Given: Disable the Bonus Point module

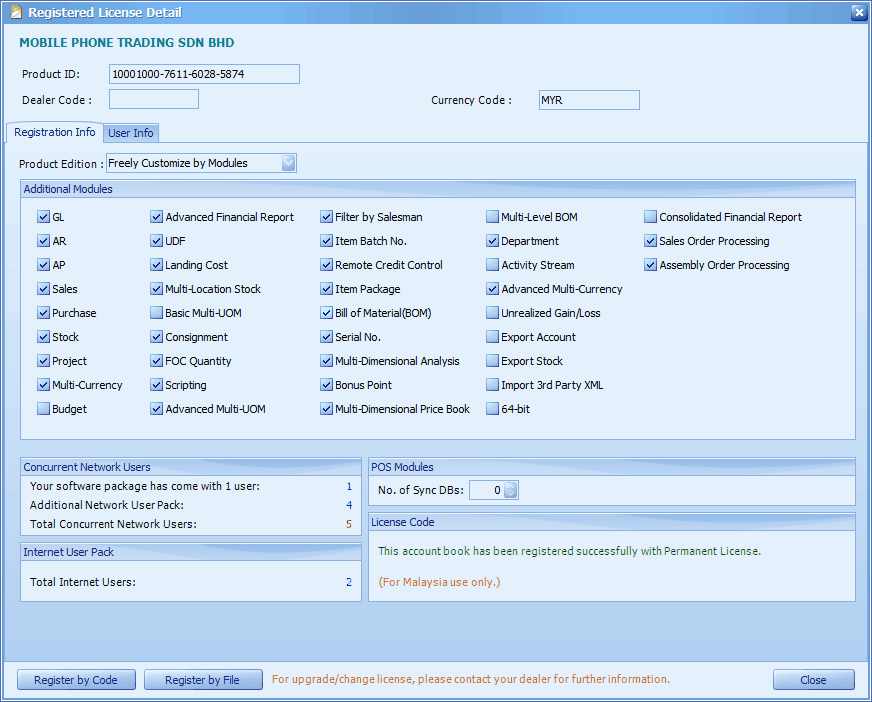Looking at the screenshot, I should click(326, 385).
